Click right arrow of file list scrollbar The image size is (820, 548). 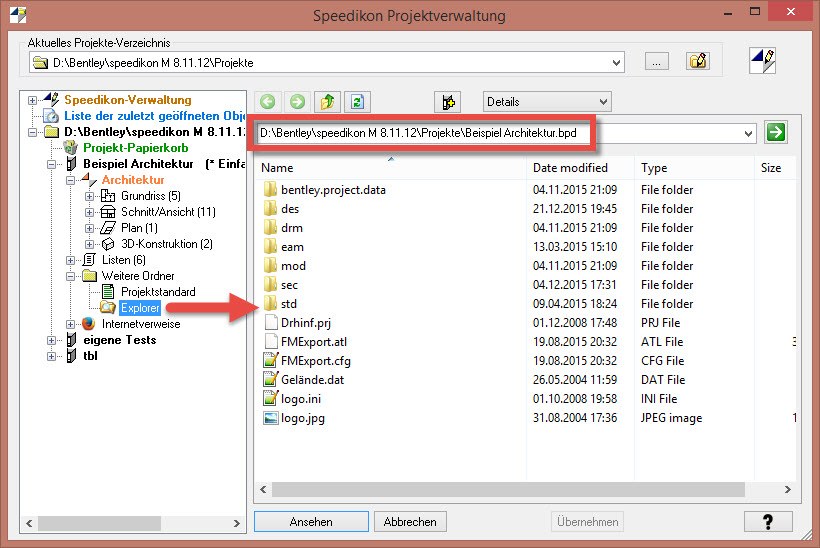tap(788, 489)
